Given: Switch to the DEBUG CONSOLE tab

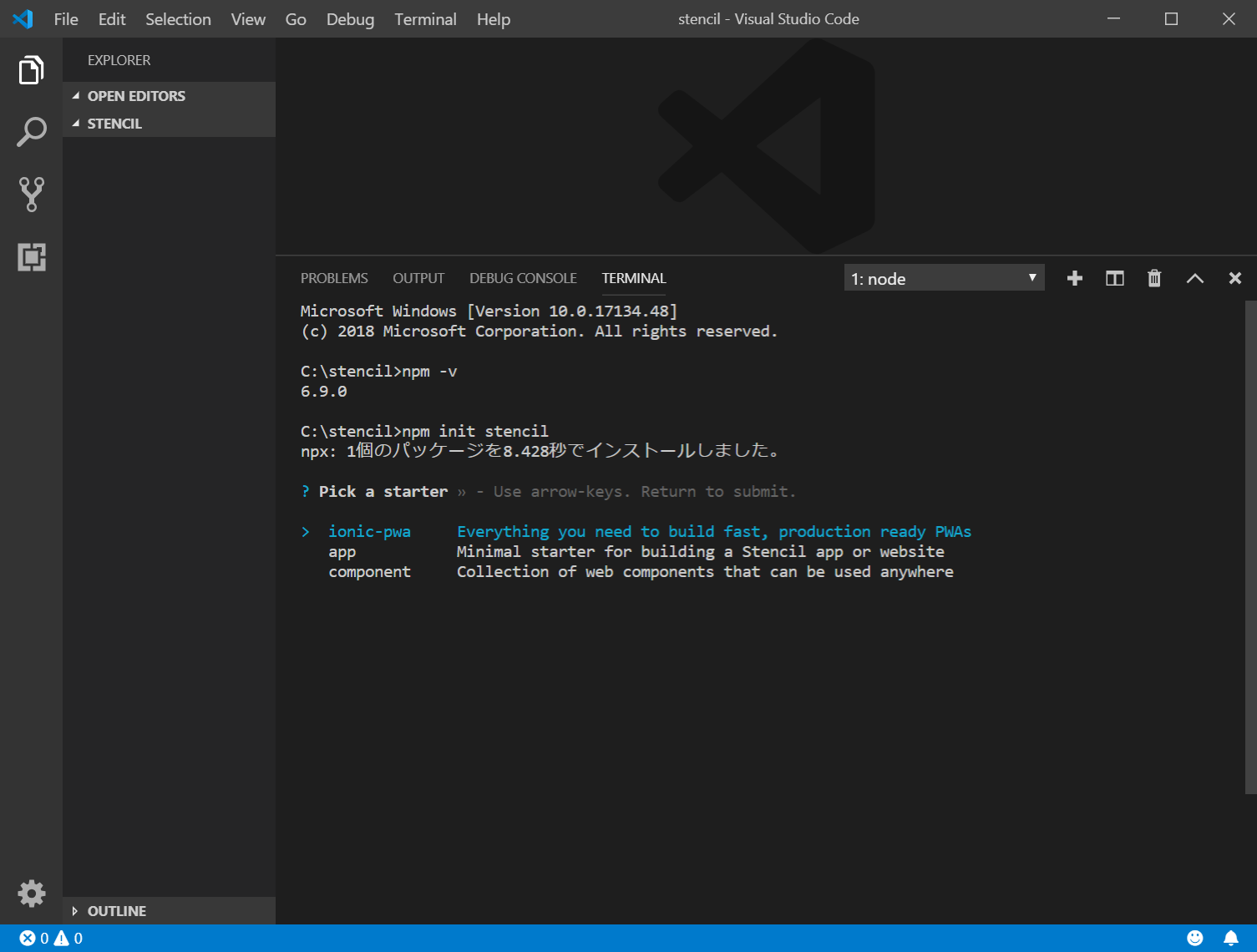Looking at the screenshot, I should pyautogui.click(x=523, y=278).
